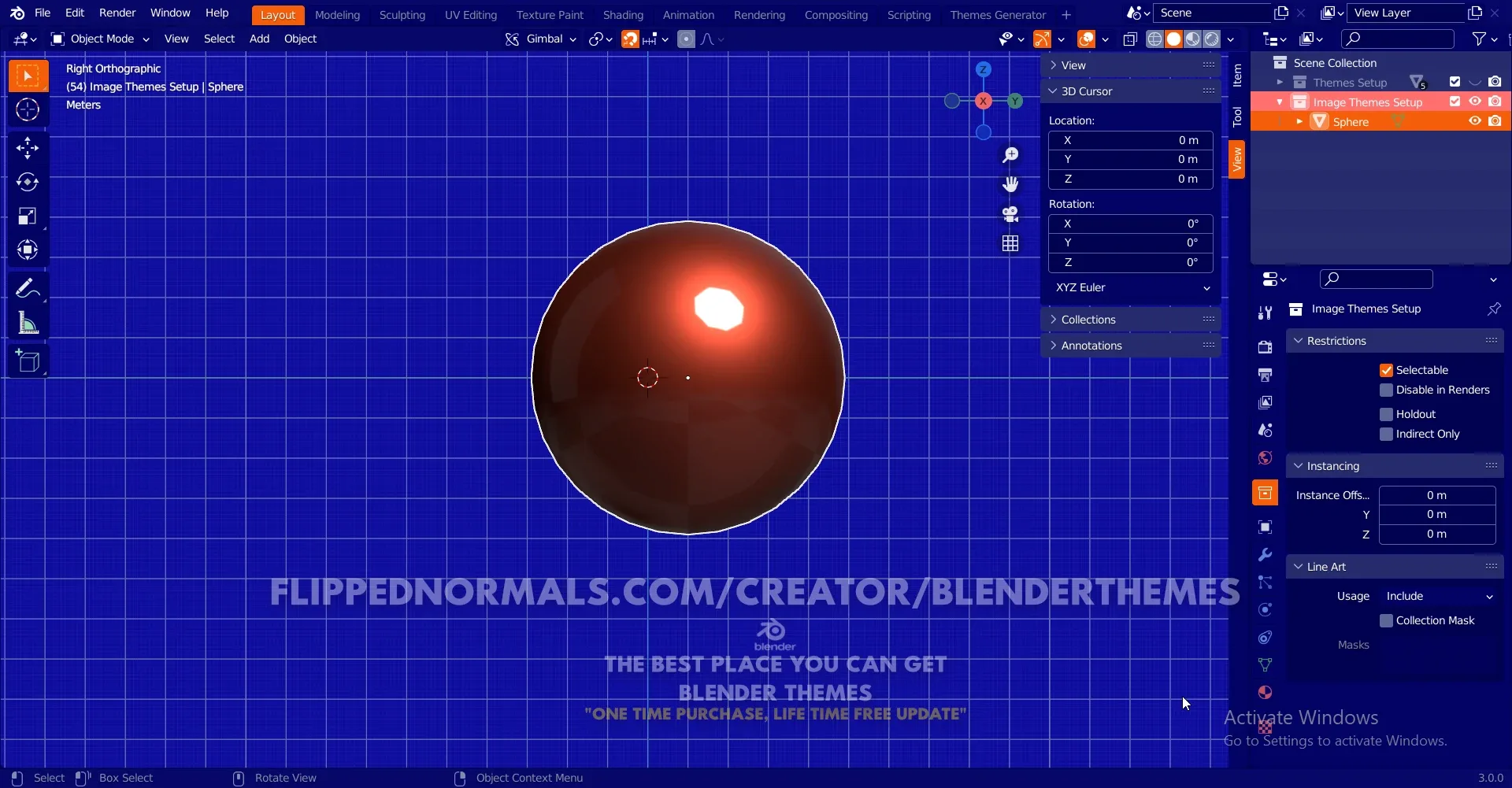
Task: Open the outliner filter funnel dropdown
Action: [x=1484, y=39]
